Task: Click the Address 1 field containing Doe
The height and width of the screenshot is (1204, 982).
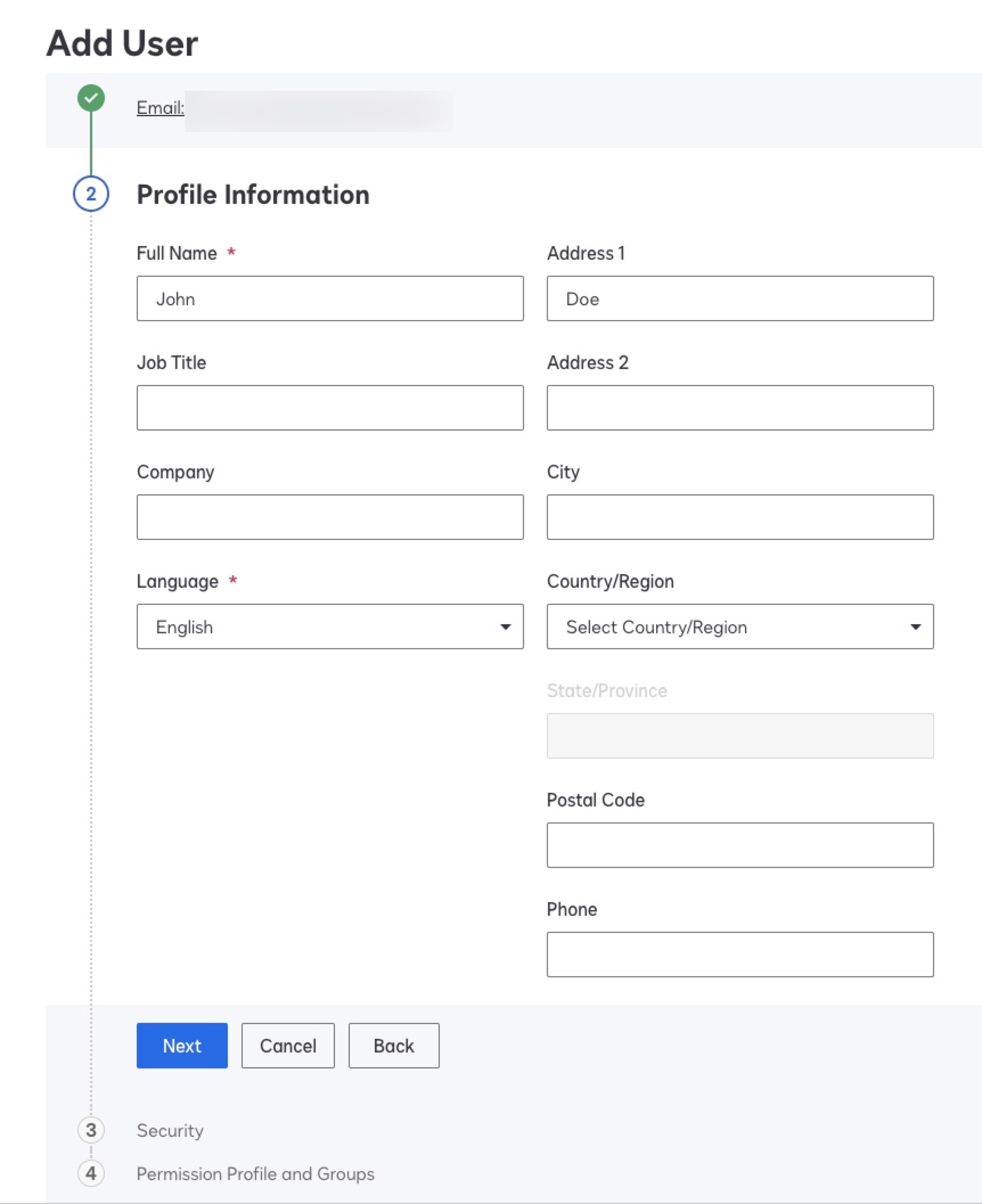Action: [x=740, y=298]
